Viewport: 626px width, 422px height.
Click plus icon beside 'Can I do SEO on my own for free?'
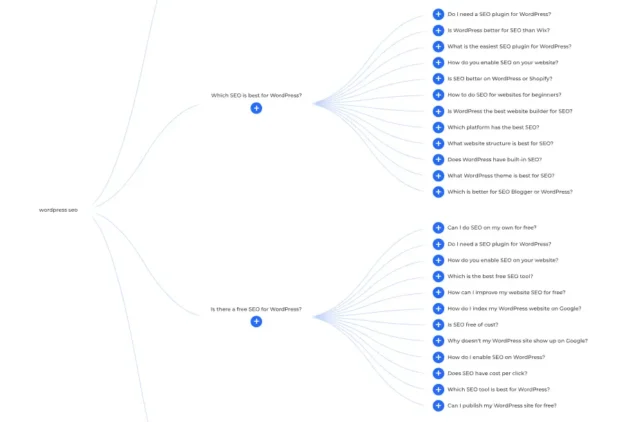point(438,228)
